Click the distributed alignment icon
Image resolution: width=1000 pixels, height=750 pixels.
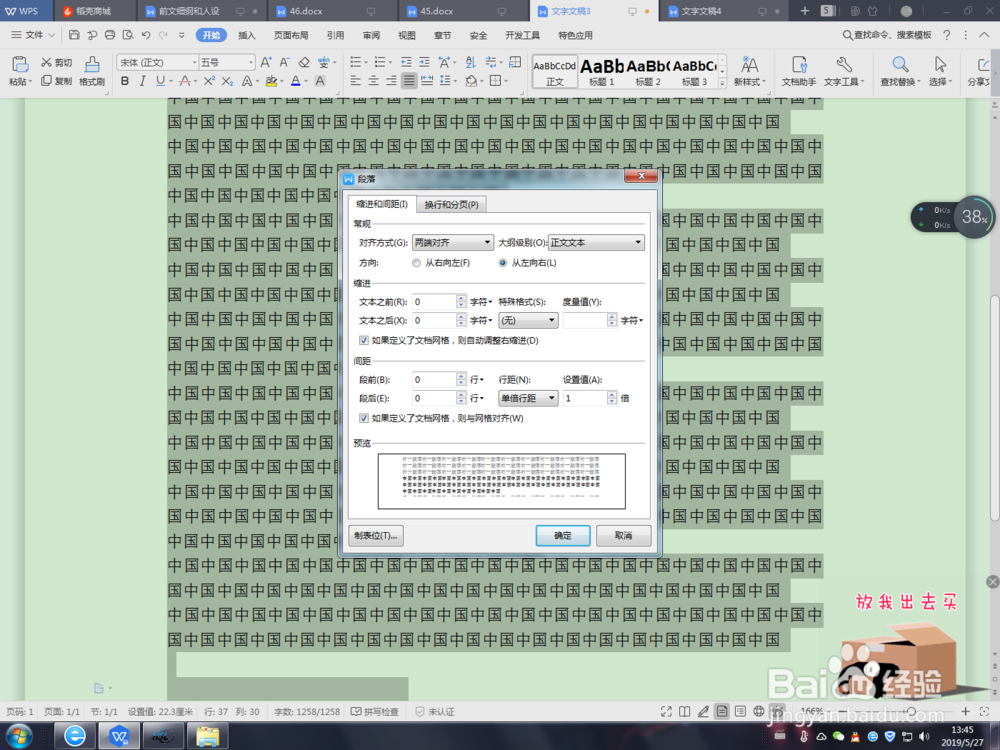pos(427,81)
